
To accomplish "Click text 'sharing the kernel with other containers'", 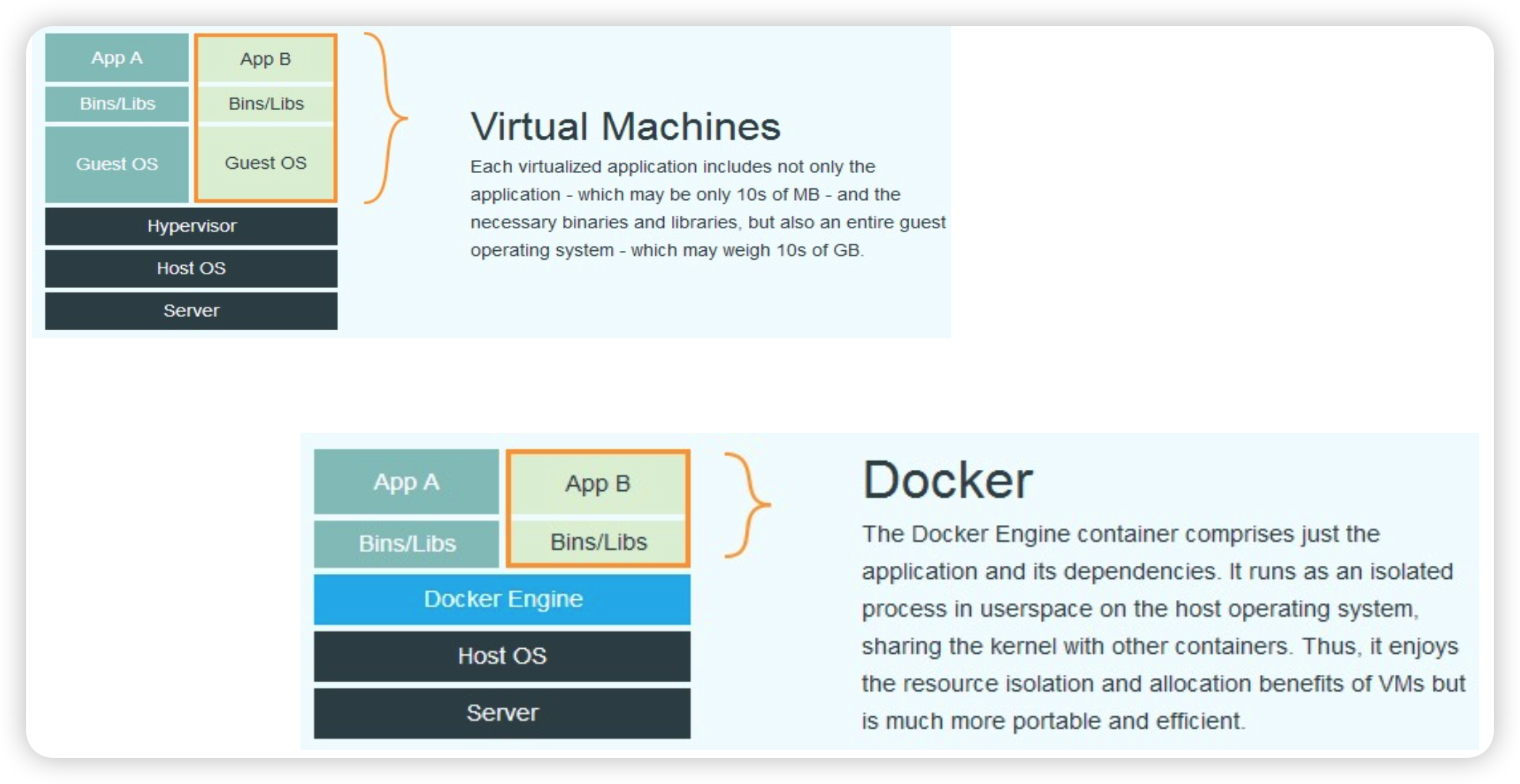I will pyautogui.click(x=1075, y=646).
